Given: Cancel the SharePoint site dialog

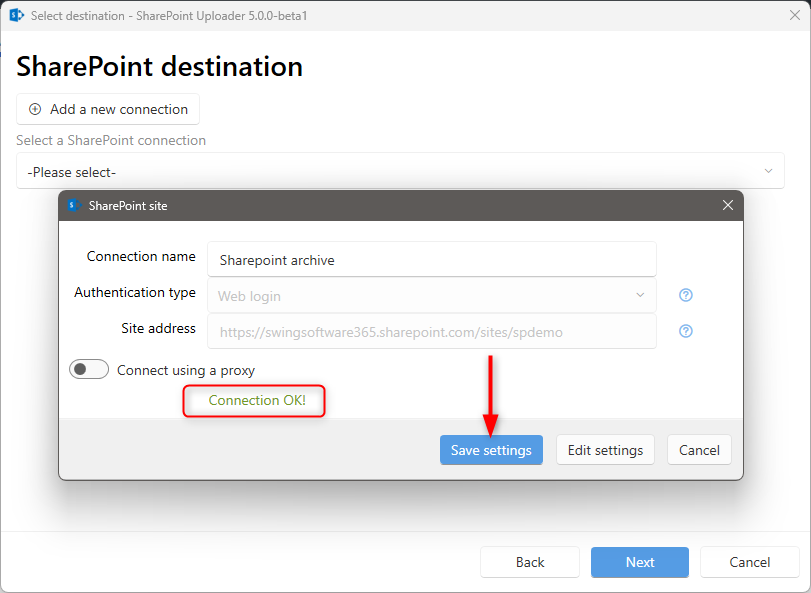Looking at the screenshot, I should point(699,450).
